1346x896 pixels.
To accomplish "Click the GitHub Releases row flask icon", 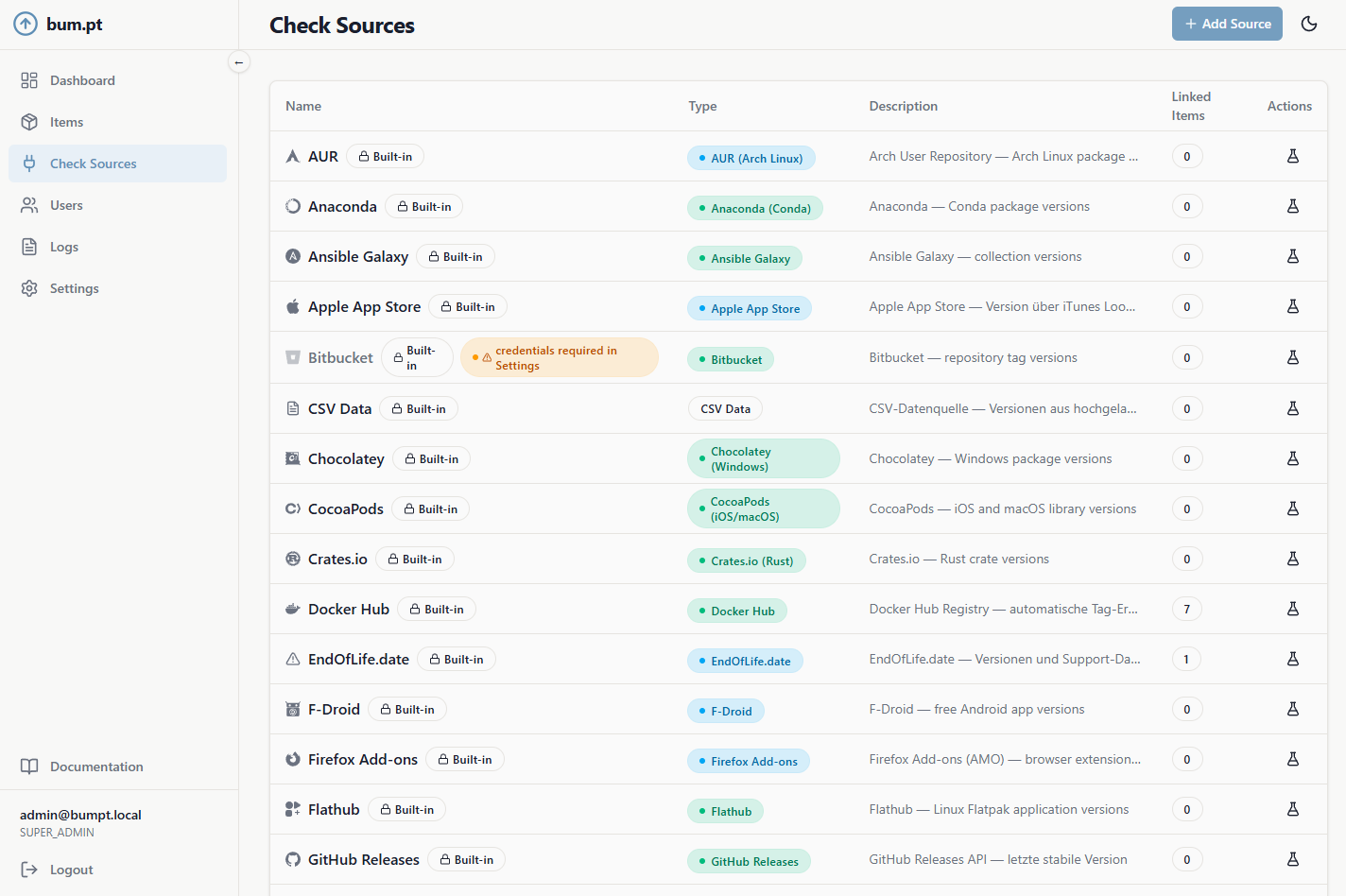I will [x=1293, y=859].
